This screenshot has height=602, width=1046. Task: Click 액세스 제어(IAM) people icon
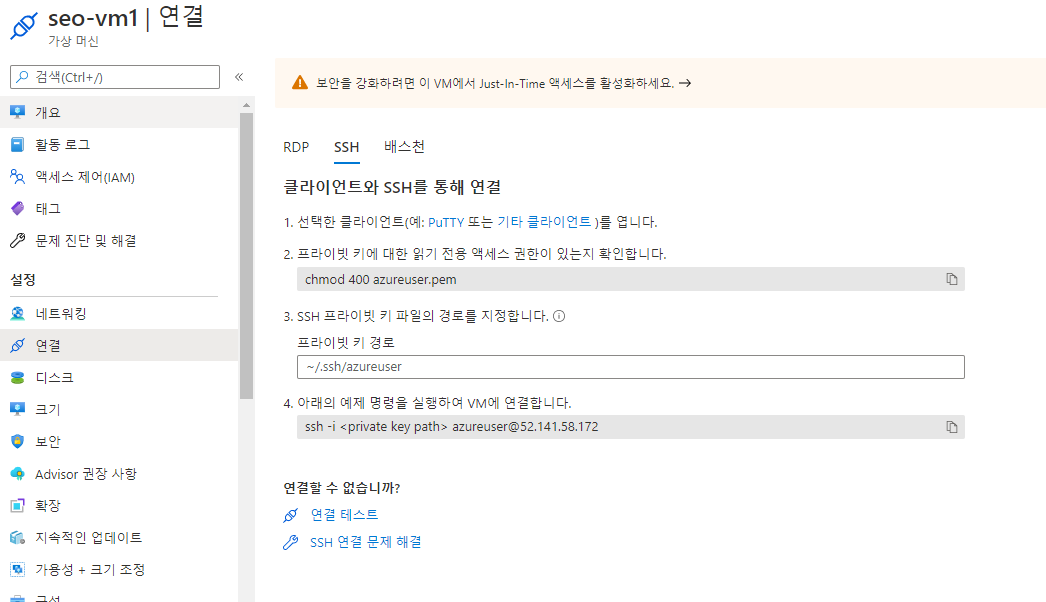18,176
